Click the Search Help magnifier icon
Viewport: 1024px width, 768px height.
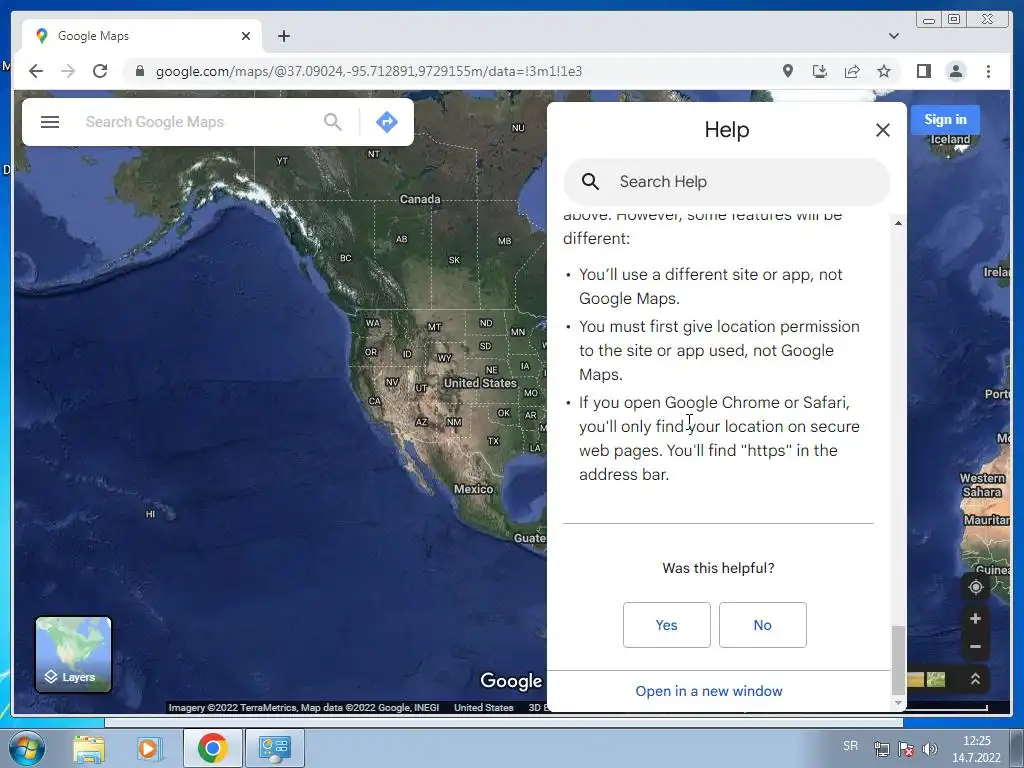coord(590,182)
